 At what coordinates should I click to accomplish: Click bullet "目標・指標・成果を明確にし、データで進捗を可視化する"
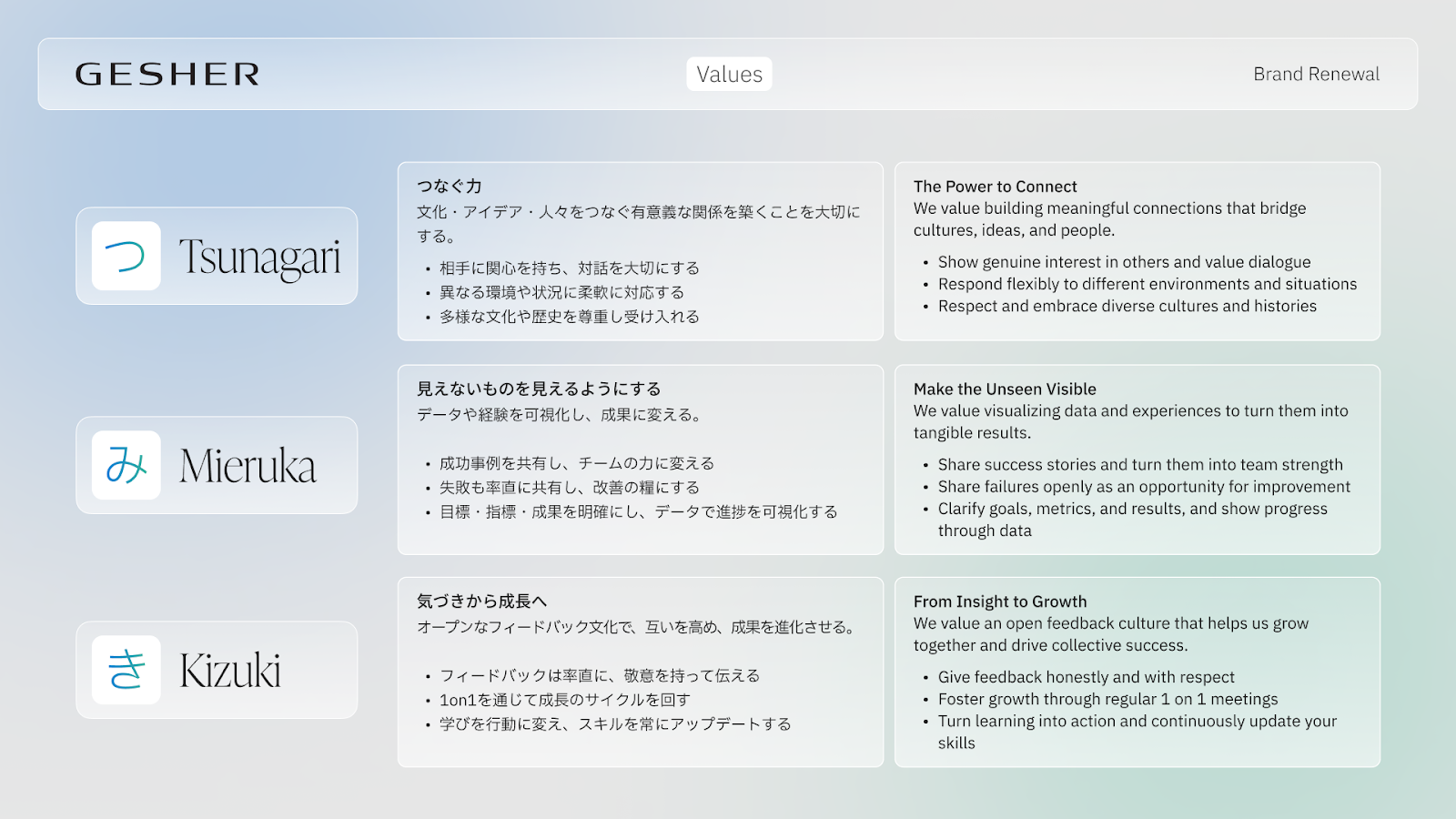tap(639, 512)
